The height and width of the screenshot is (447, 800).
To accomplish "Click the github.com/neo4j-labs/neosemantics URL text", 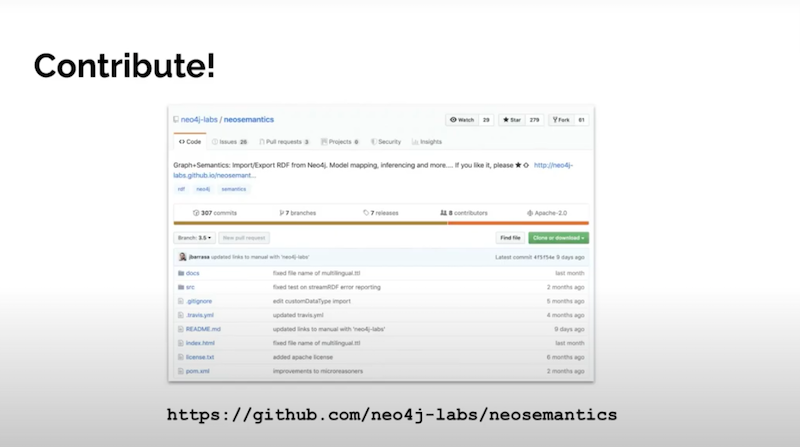I will [x=392, y=414].
